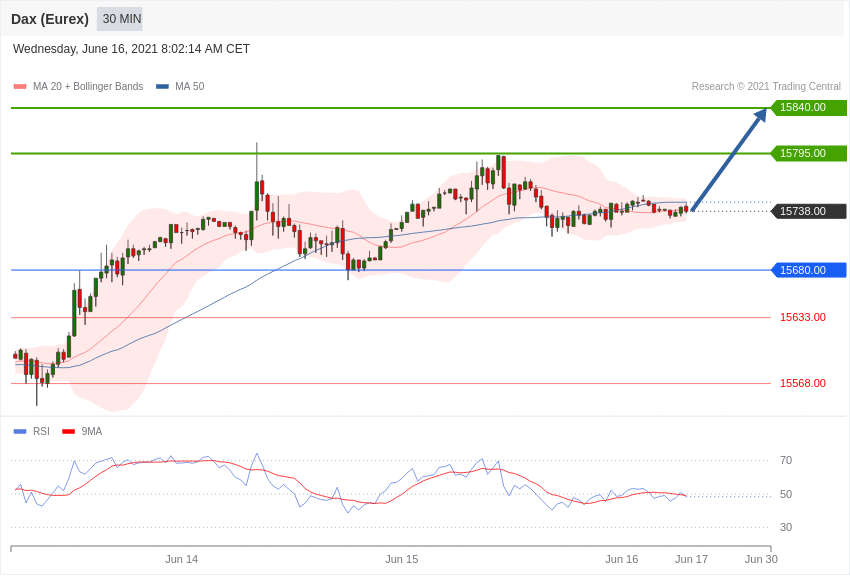The image size is (850, 576).
Task: Click the RSI 70 level label
Action: click(x=786, y=461)
